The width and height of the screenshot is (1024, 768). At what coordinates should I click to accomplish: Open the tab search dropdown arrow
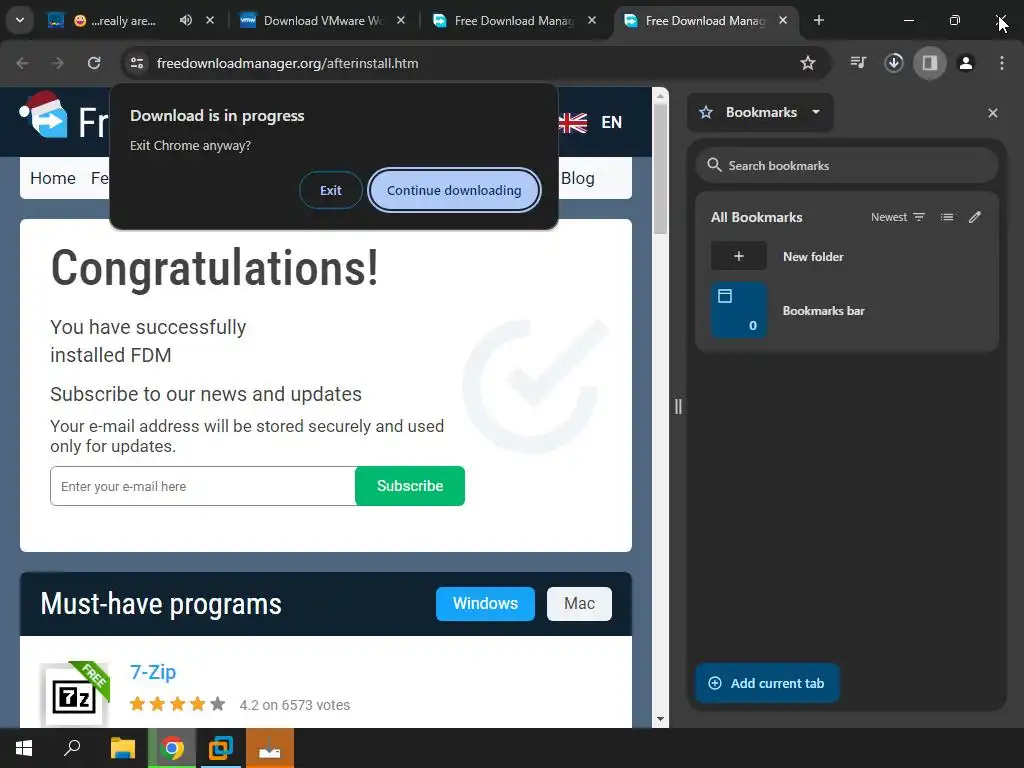tap(20, 20)
